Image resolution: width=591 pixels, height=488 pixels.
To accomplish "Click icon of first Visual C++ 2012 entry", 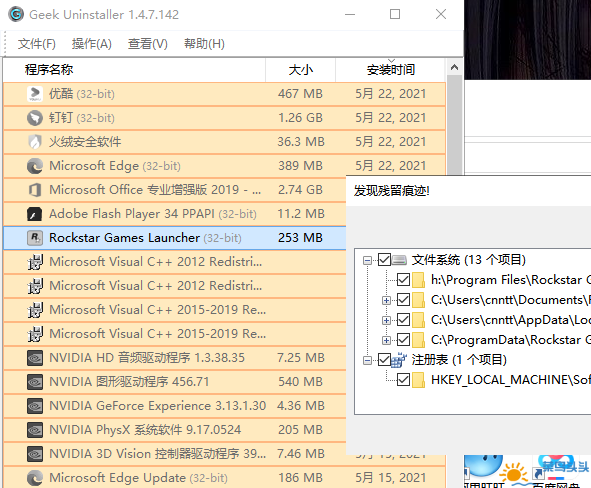I will point(35,262).
